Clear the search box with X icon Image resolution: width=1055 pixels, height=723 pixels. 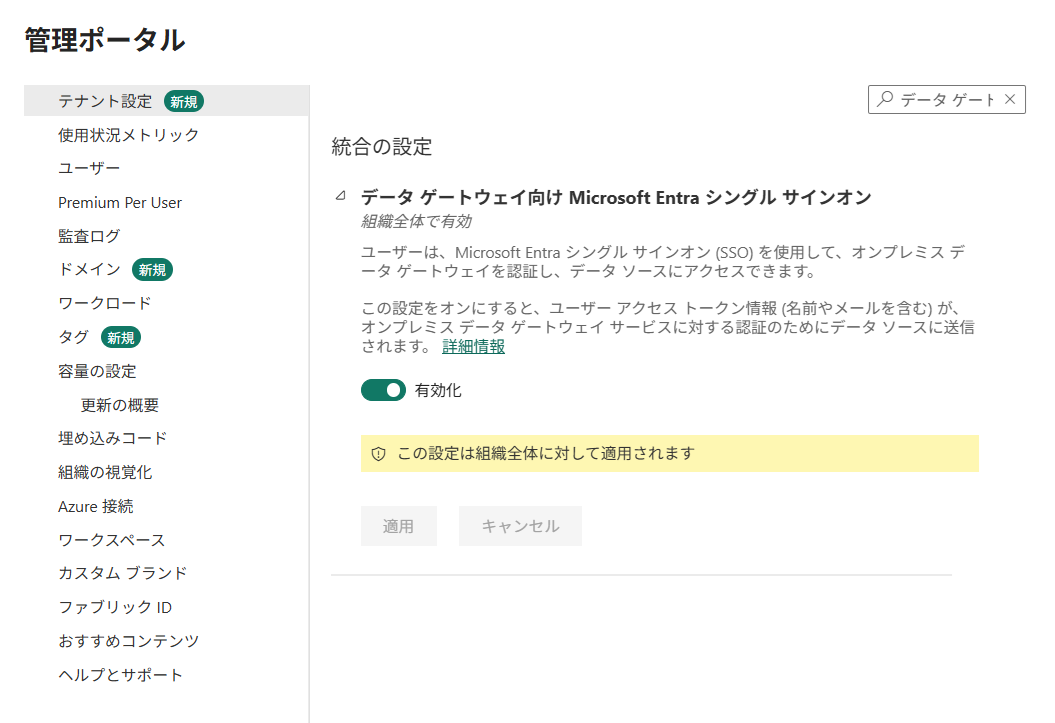click(1009, 100)
